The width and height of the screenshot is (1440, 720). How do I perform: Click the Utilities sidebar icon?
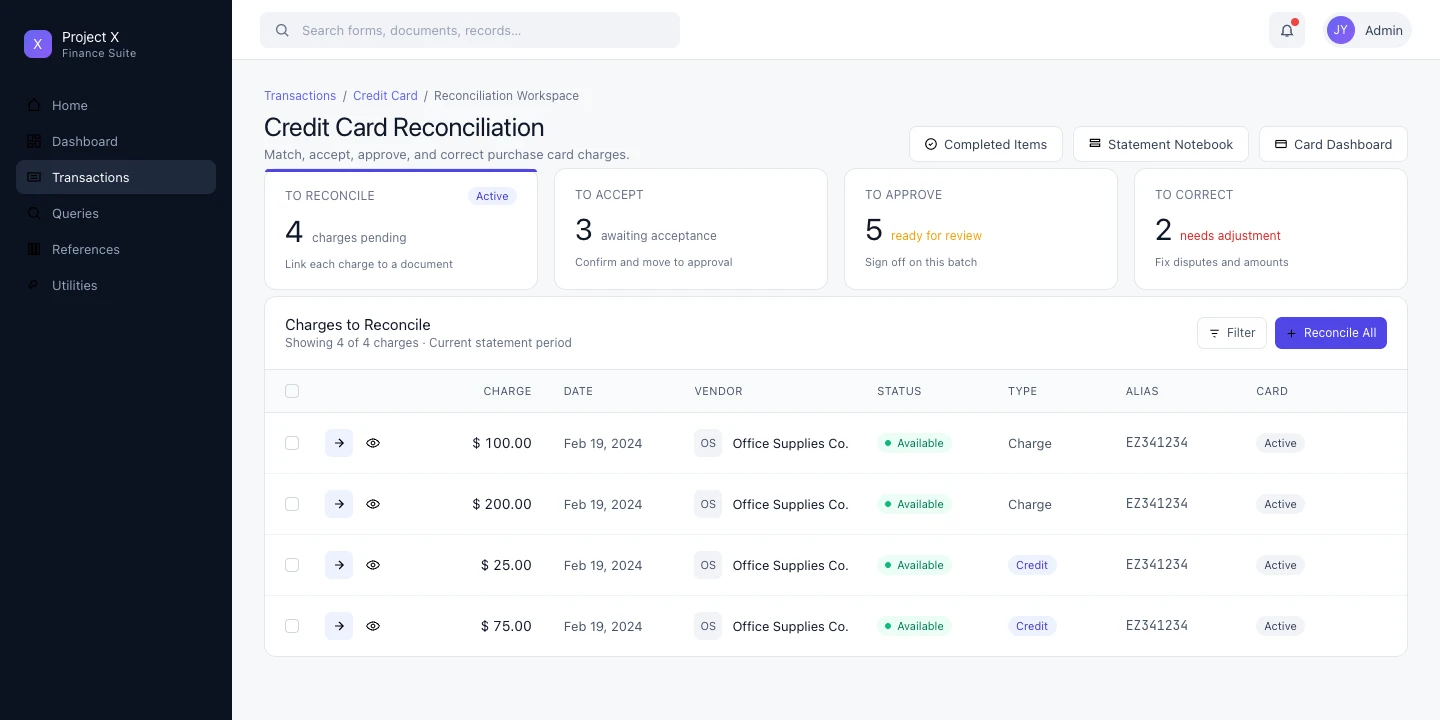pos(34,285)
